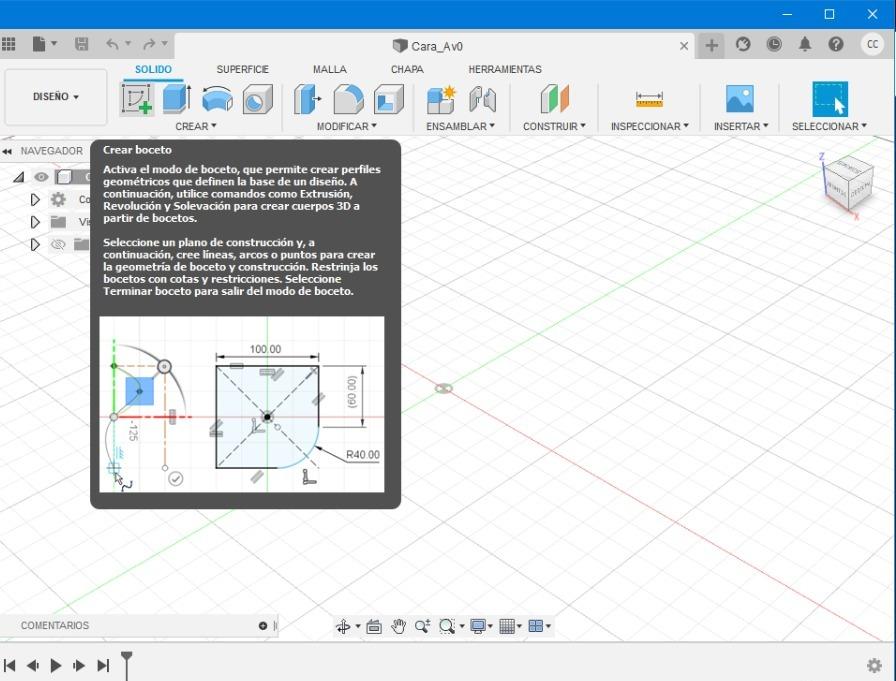Image resolution: width=896 pixels, height=681 pixels.
Task: Expand the gear settings tree node
Action: click(x=35, y=200)
